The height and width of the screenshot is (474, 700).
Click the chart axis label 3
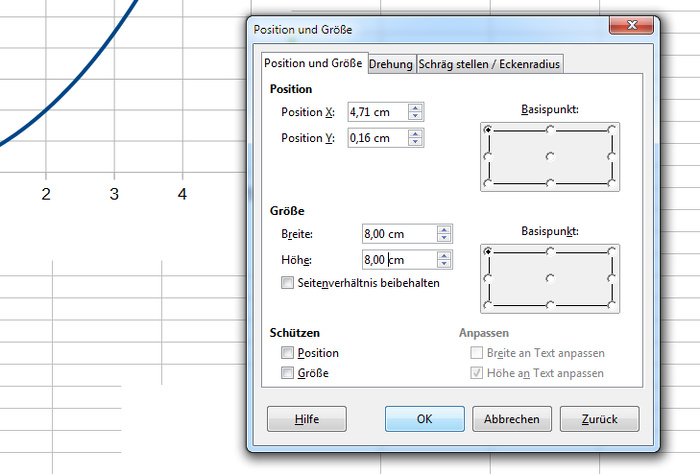(114, 194)
